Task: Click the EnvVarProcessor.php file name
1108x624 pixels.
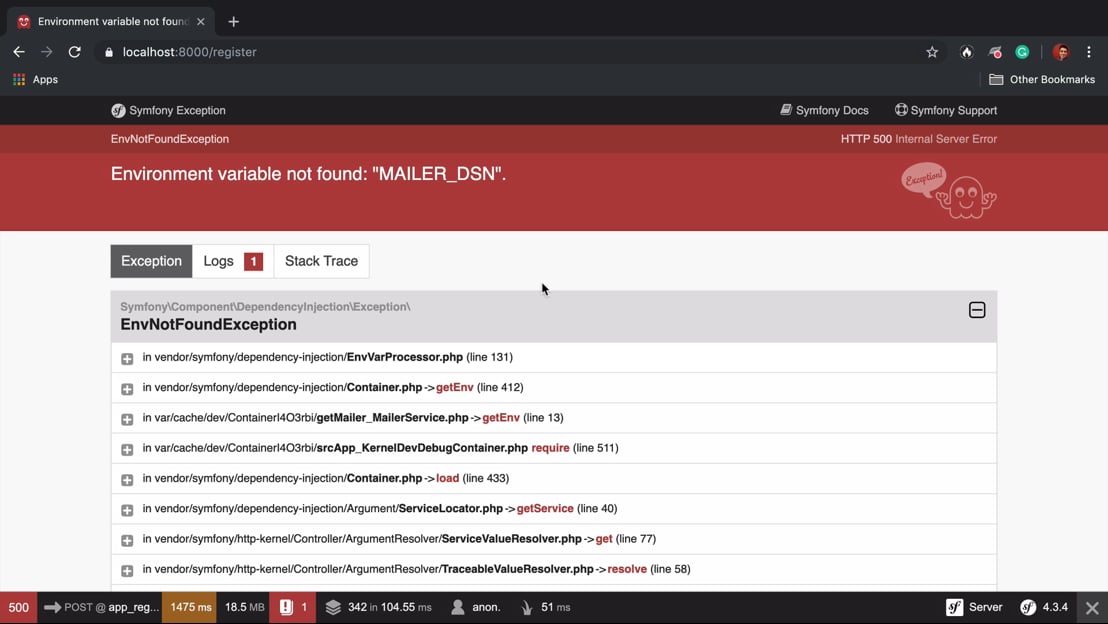Action: [404, 357]
